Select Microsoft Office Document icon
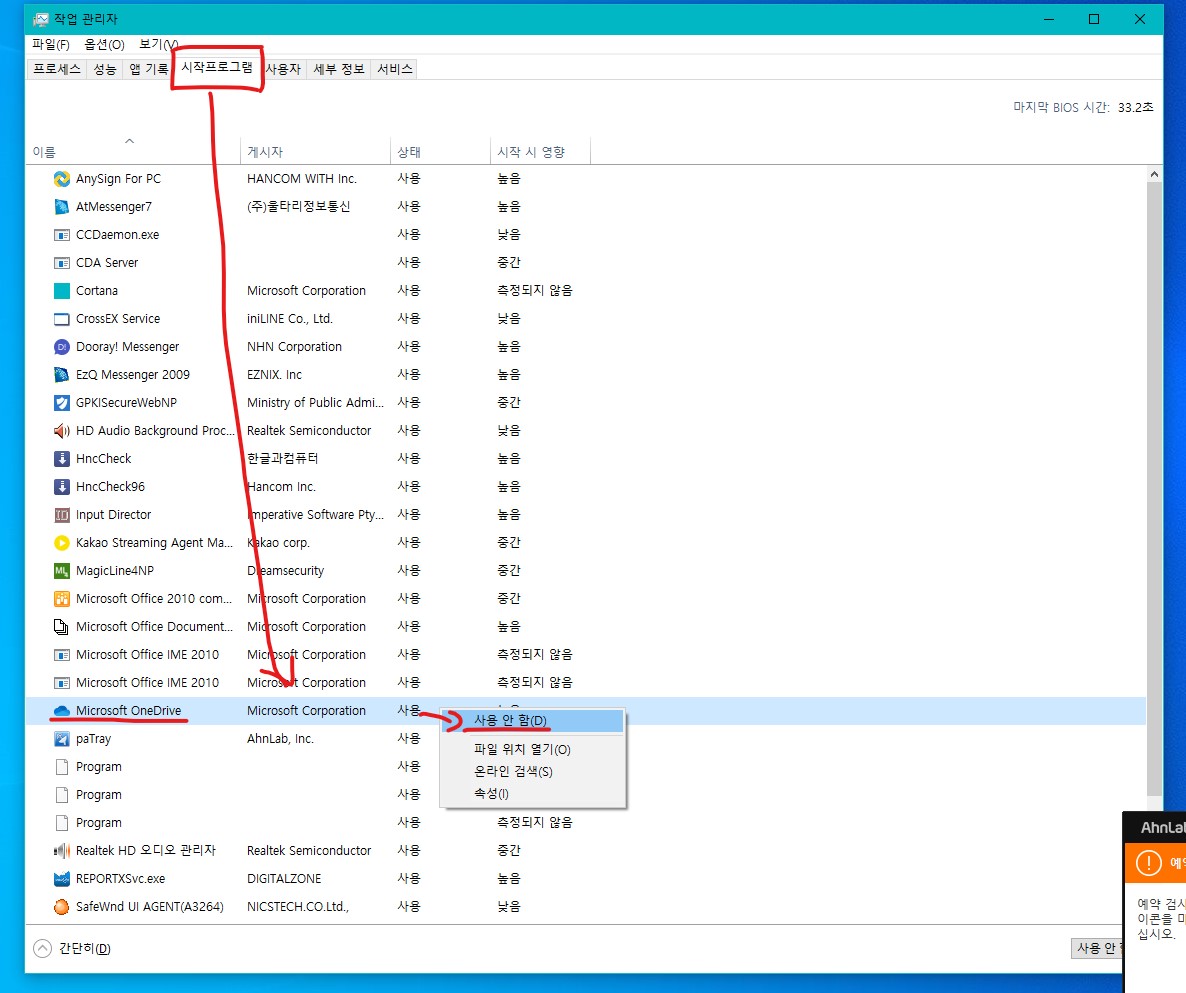 pos(61,627)
